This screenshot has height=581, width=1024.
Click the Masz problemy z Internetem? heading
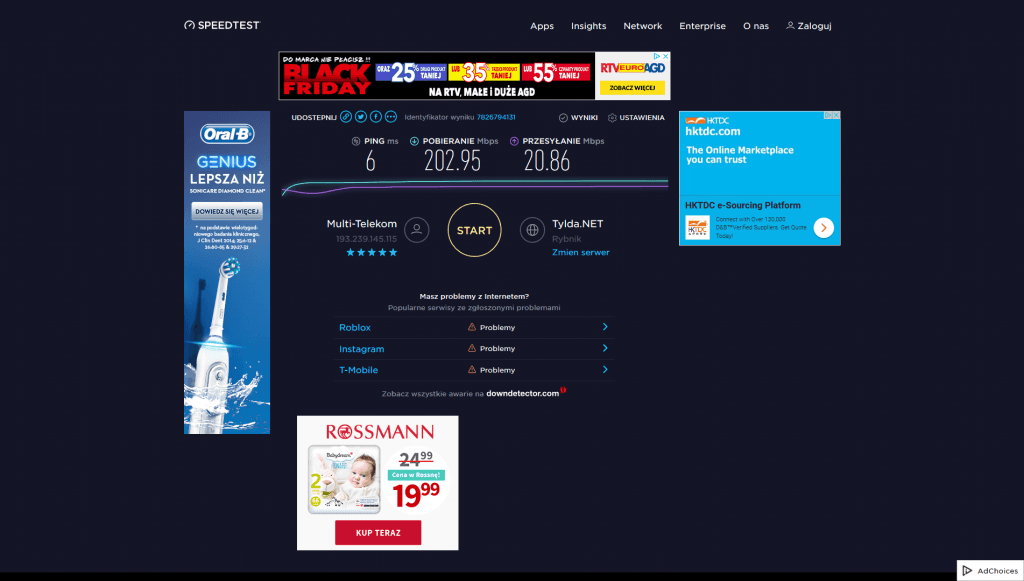tap(474, 296)
